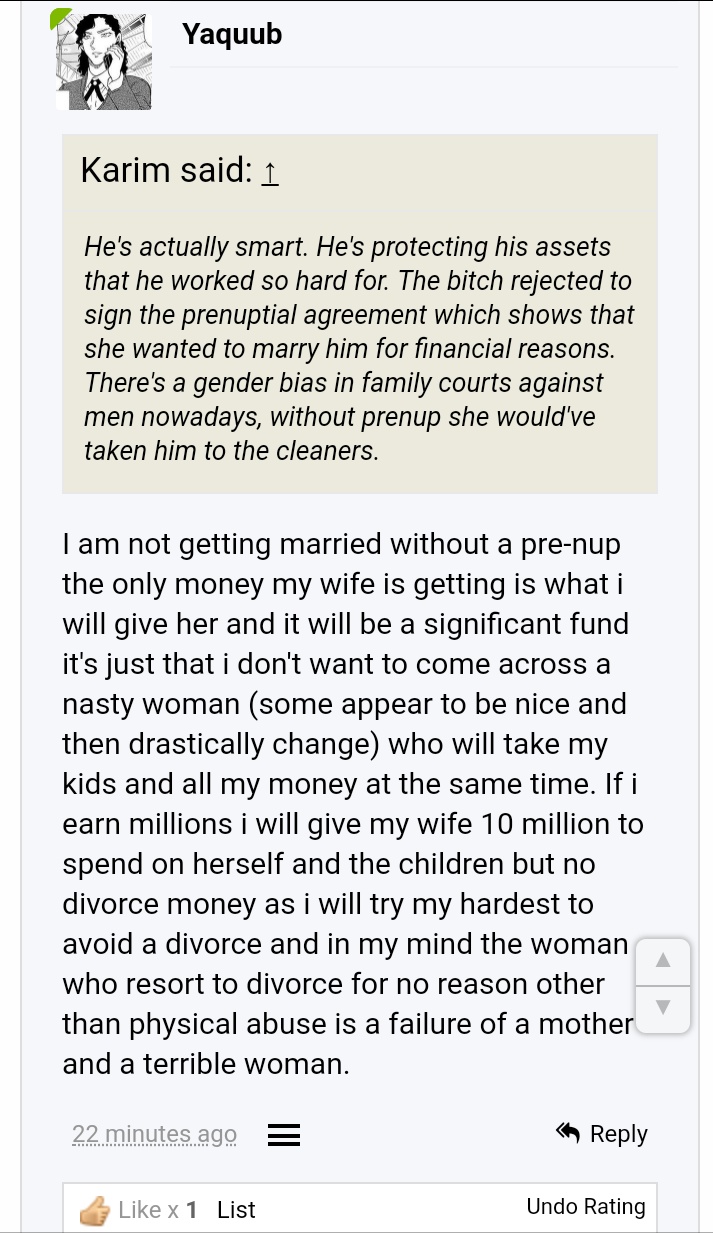
Task: Open the "22 minutes ago" timestamp permalink
Action: (x=154, y=1134)
